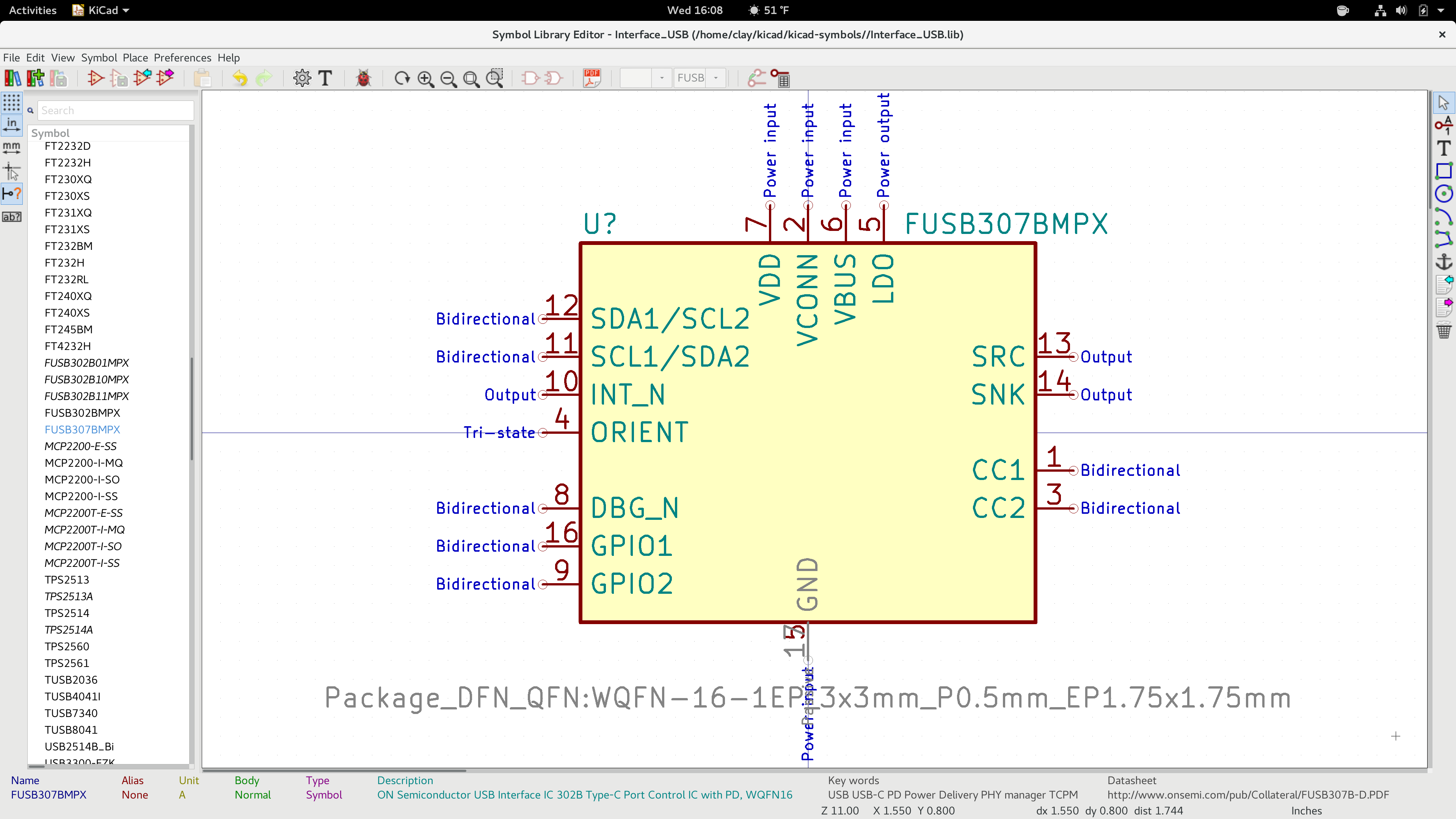The image size is (1456, 819).
Task: Open symbol properties gear icon
Action: 302,78
